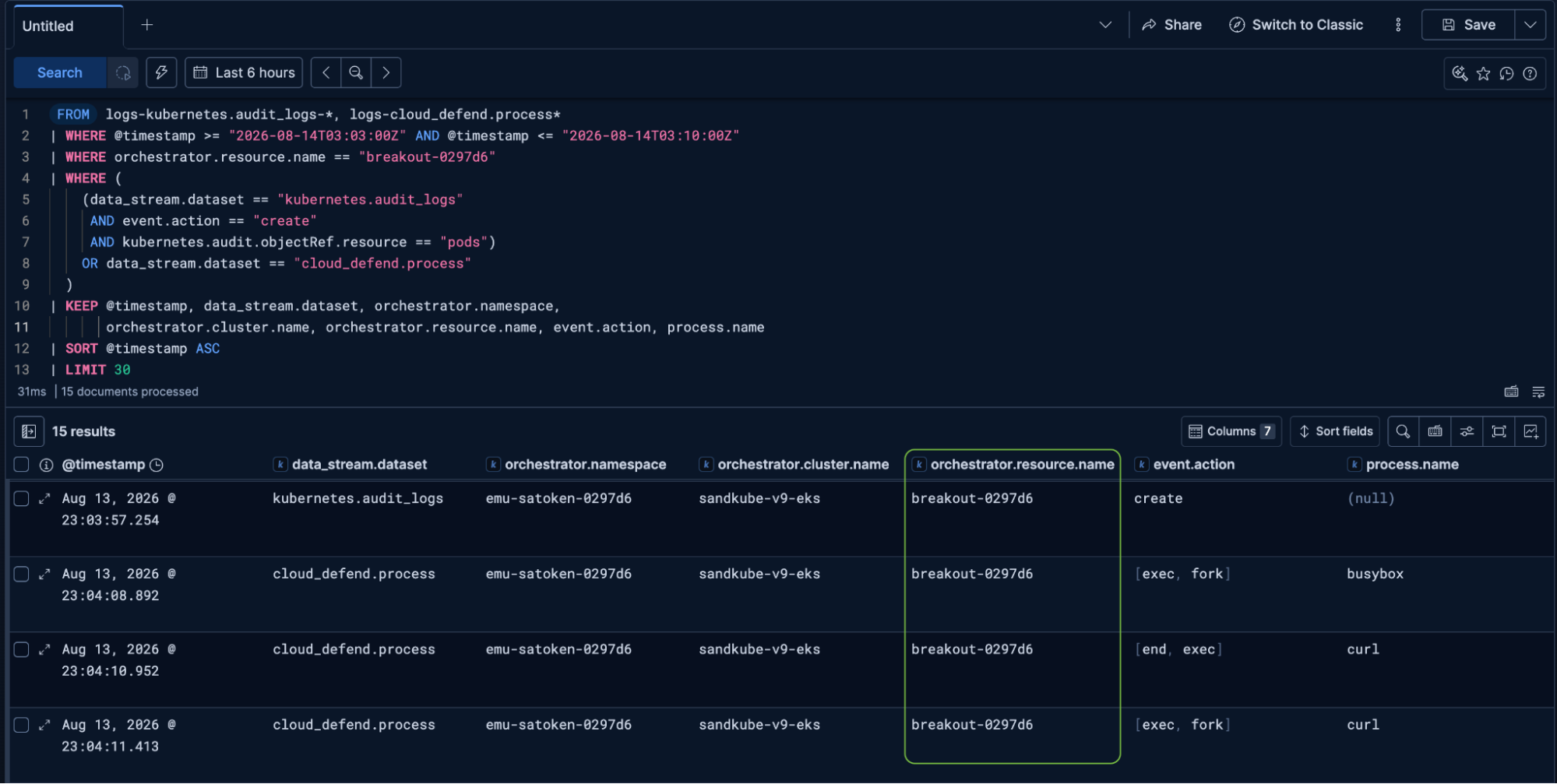Switch to the Untitled tab

48,26
